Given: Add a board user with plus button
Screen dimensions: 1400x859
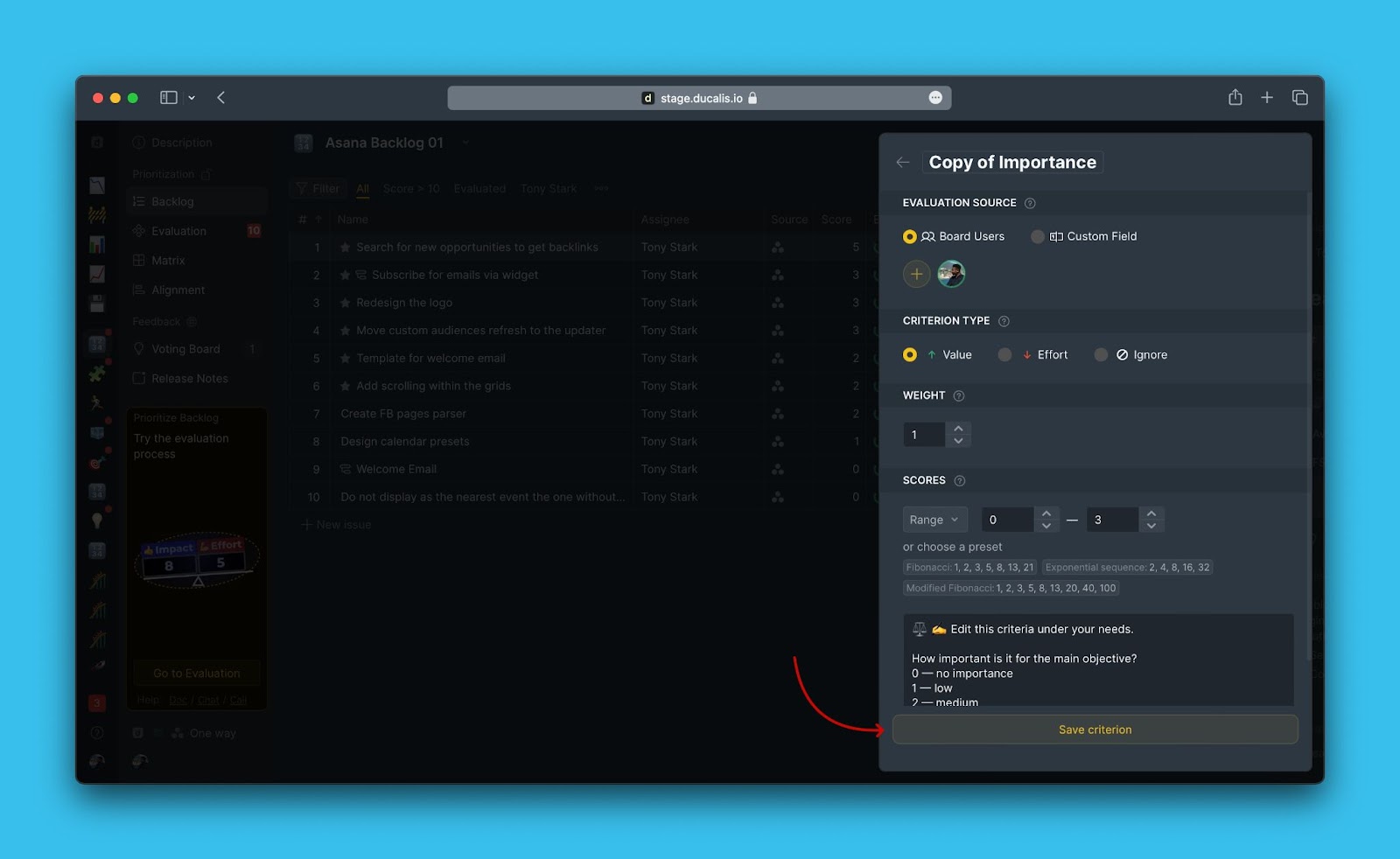Looking at the screenshot, I should coord(916,275).
